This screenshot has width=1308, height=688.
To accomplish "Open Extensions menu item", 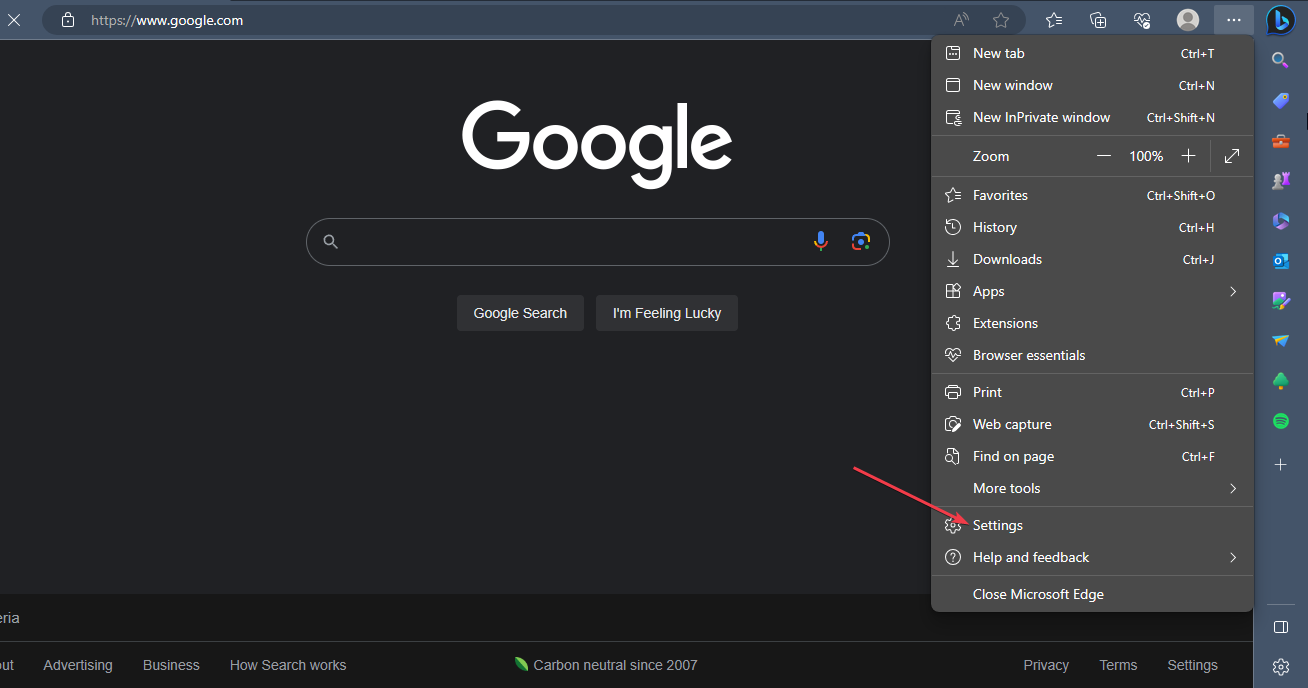I will point(1092,323).
